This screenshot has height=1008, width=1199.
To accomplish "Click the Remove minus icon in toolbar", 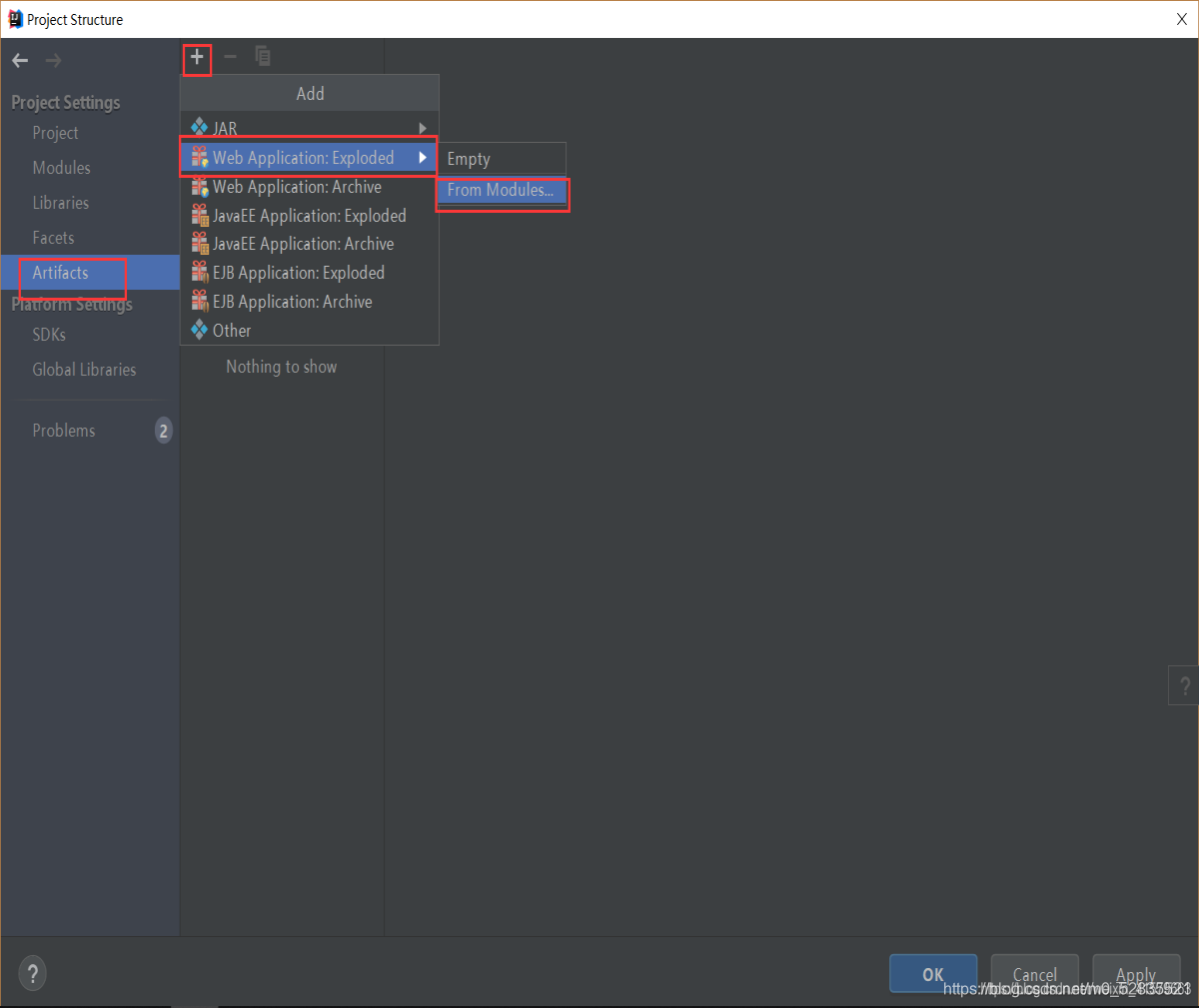I will tap(230, 57).
